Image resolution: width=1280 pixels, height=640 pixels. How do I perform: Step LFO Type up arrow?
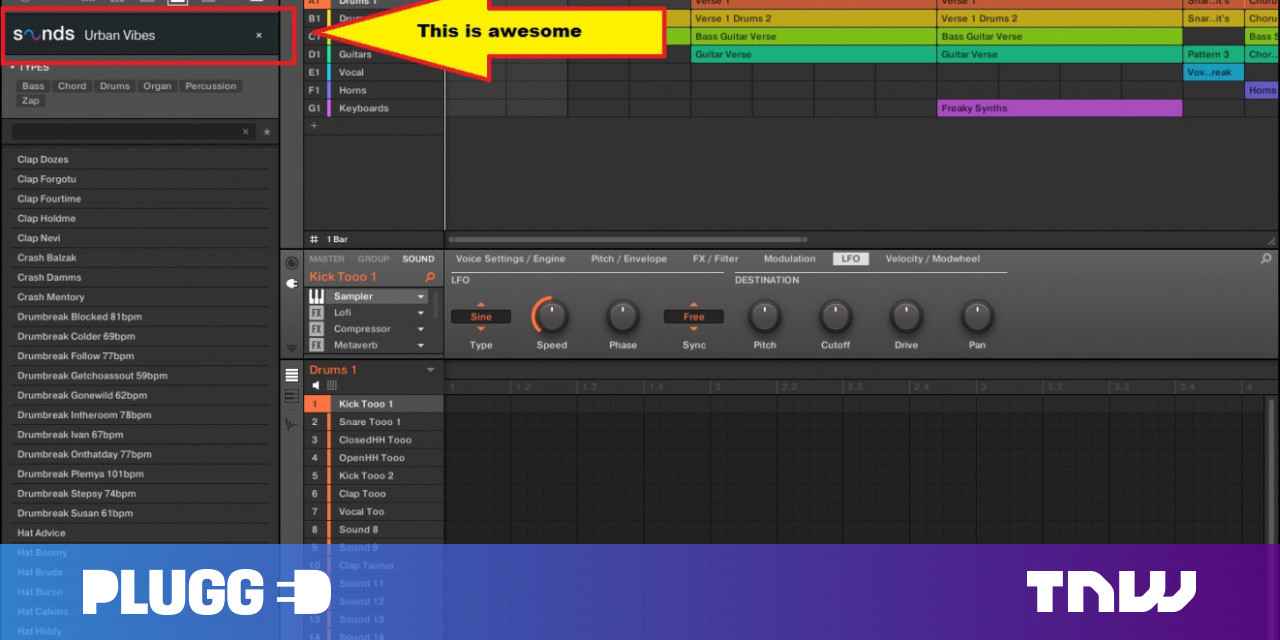pyautogui.click(x=481, y=304)
